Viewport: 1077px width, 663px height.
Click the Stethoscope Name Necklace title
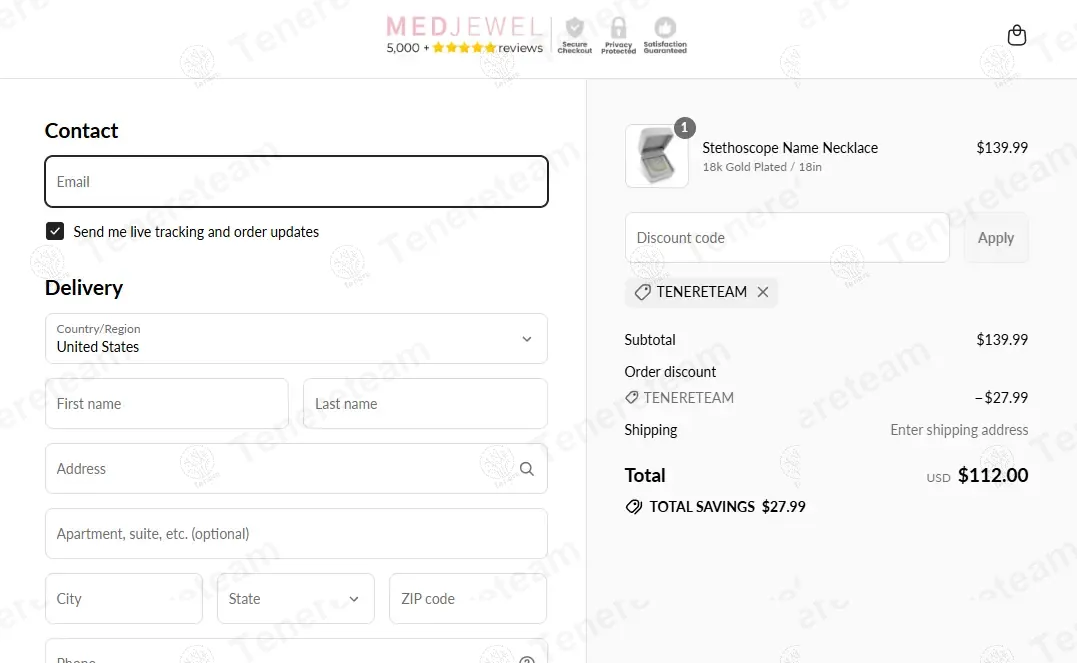coord(790,148)
